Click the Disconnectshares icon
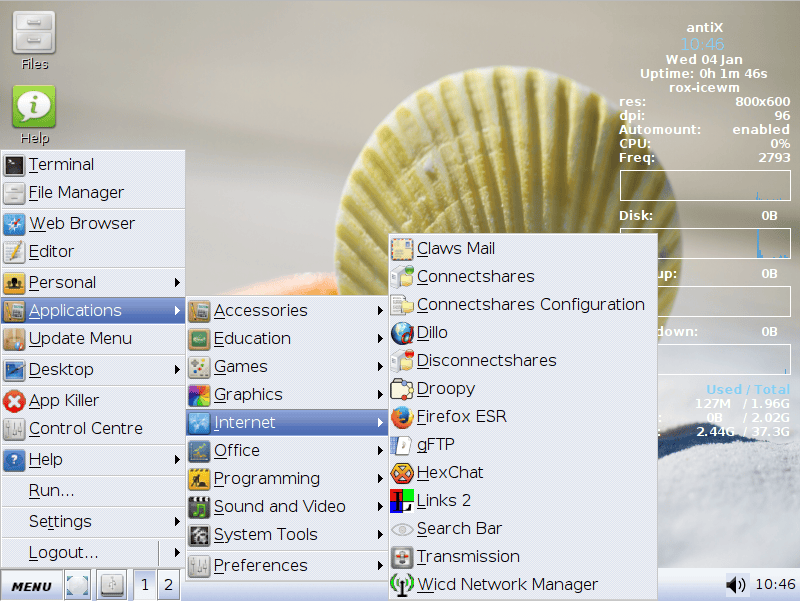 click(x=402, y=361)
